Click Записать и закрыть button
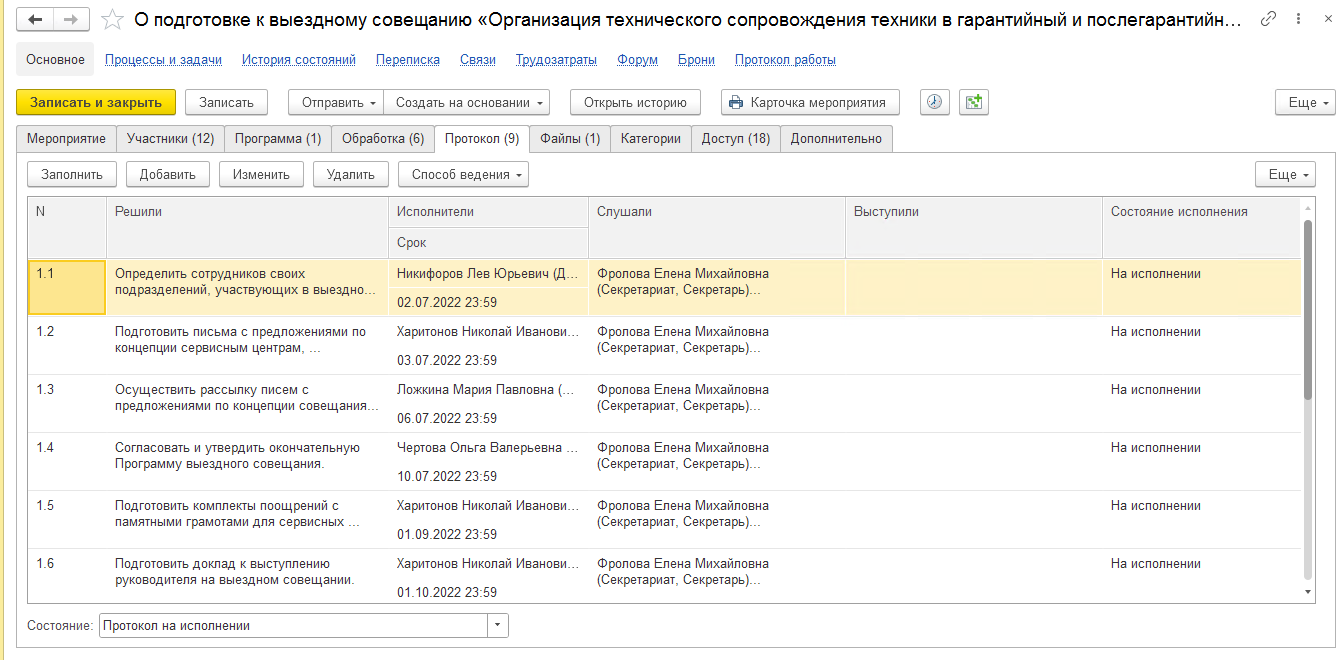This screenshot has height=660, width=1343. pyautogui.click(x=96, y=102)
